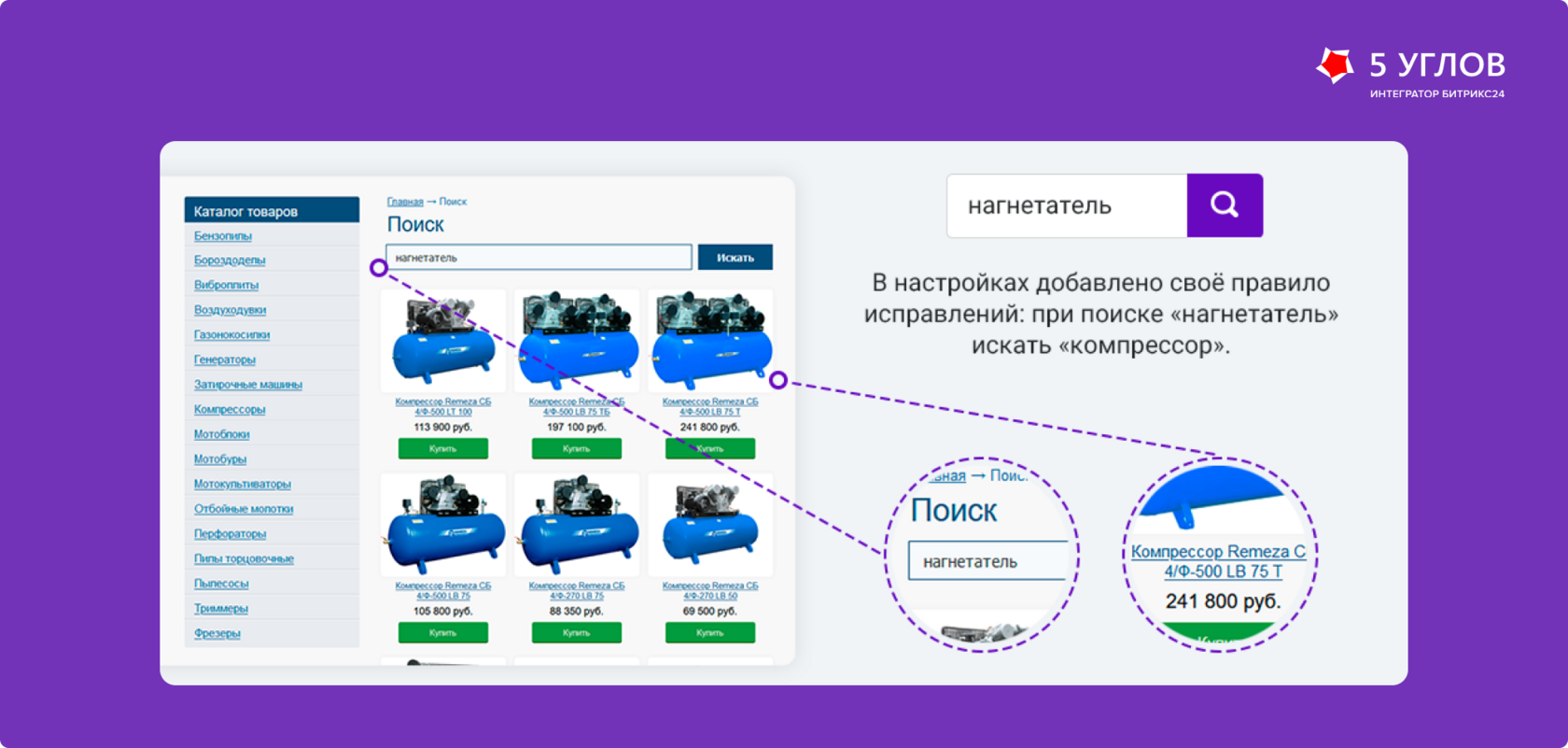Click Купить under the 197 100 руб. compressor
1568x748 pixels.
point(577,449)
